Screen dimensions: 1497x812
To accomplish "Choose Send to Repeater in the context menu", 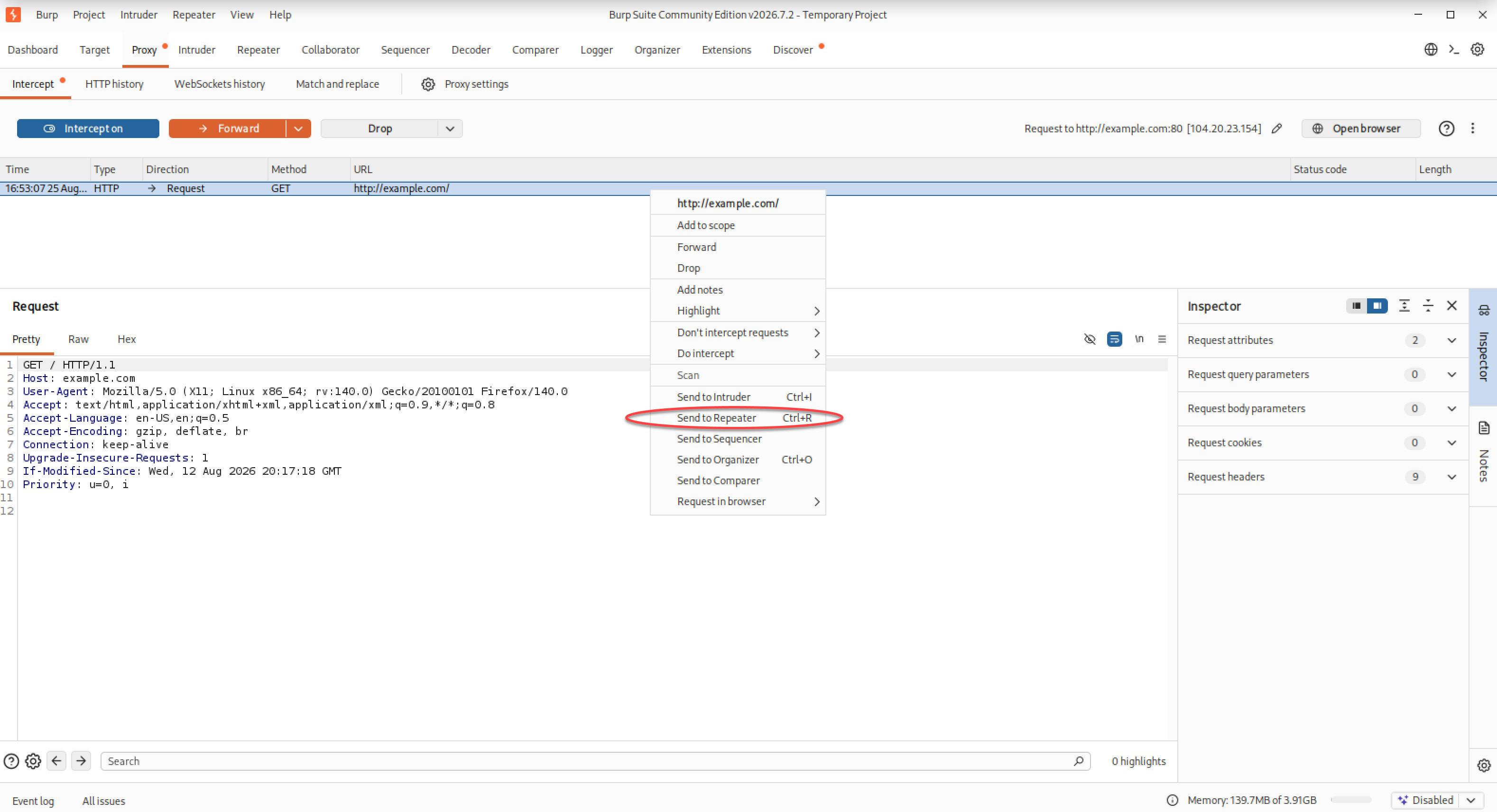I will [x=738, y=418].
